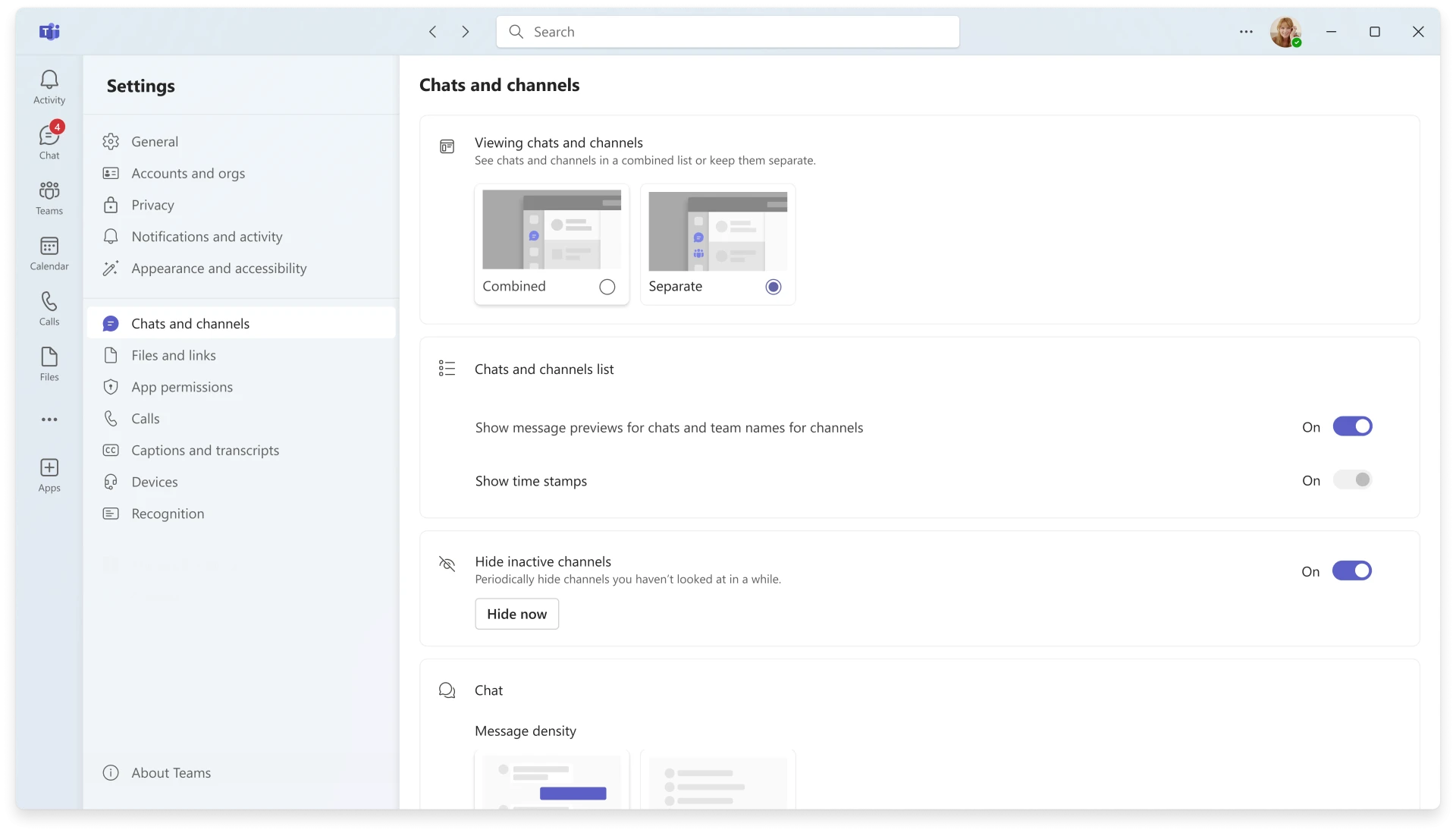This screenshot has height=833, width=1456.
Task: Toggle Show message previews off
Action: point(1353,427)
